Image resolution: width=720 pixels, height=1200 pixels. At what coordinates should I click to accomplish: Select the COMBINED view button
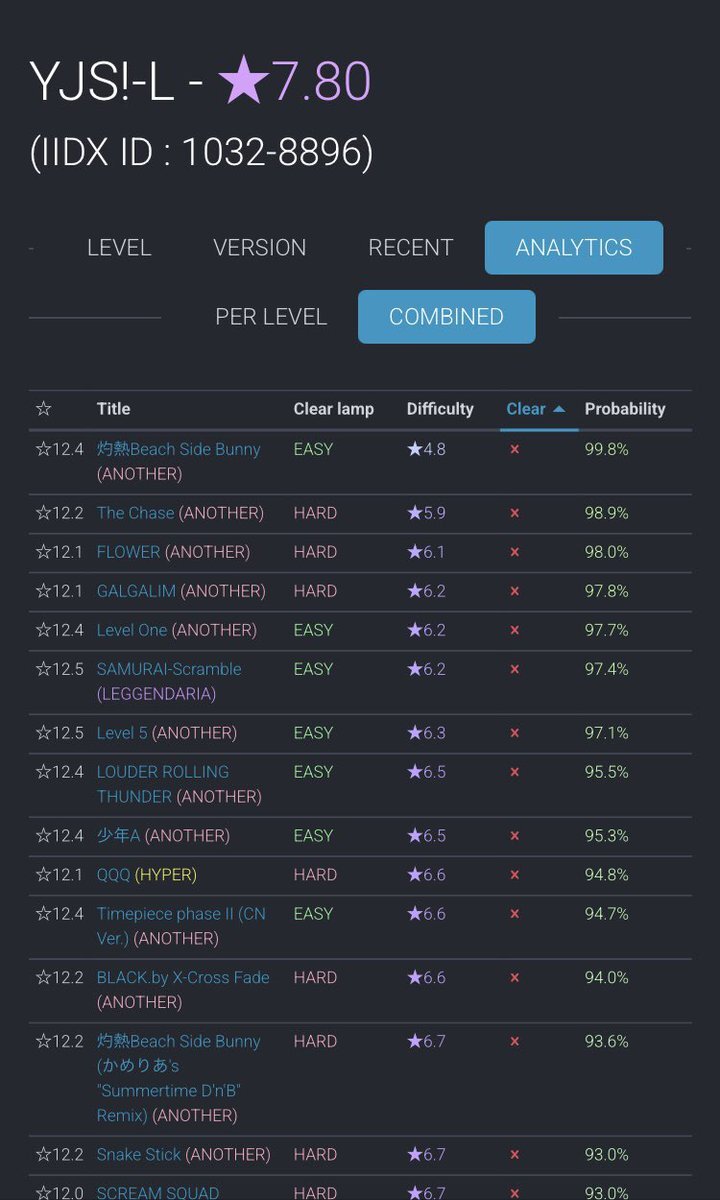(x=446, y=317)
